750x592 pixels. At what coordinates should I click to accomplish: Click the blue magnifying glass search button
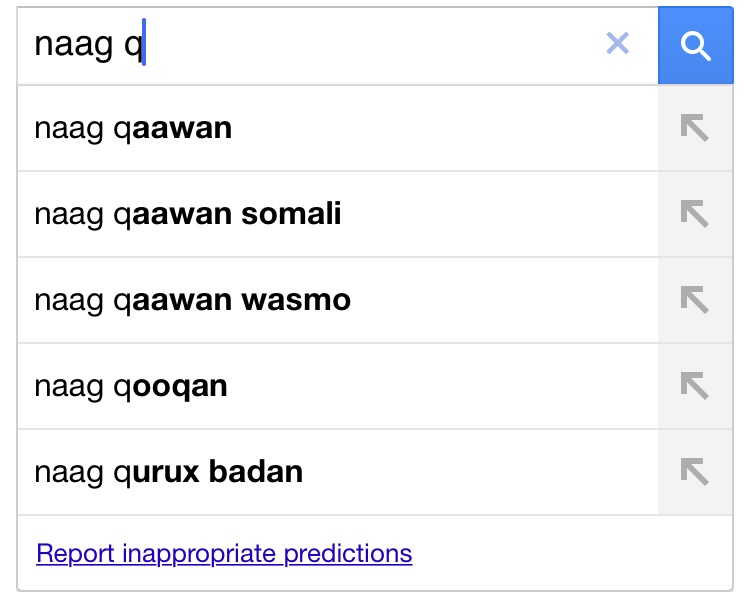click(x=695, y=45)
